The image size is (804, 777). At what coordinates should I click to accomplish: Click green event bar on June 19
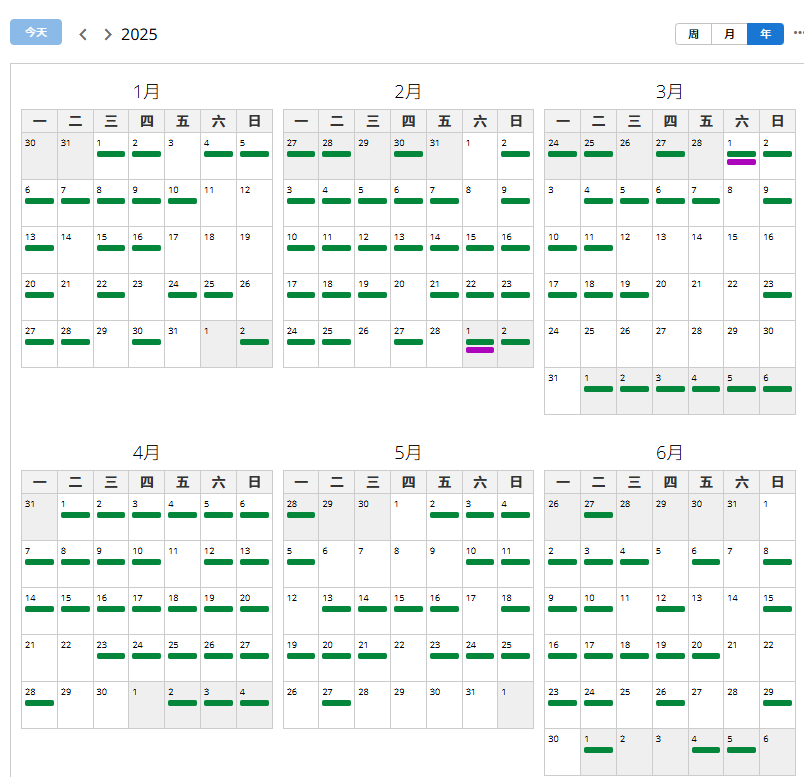pos(670,656)
